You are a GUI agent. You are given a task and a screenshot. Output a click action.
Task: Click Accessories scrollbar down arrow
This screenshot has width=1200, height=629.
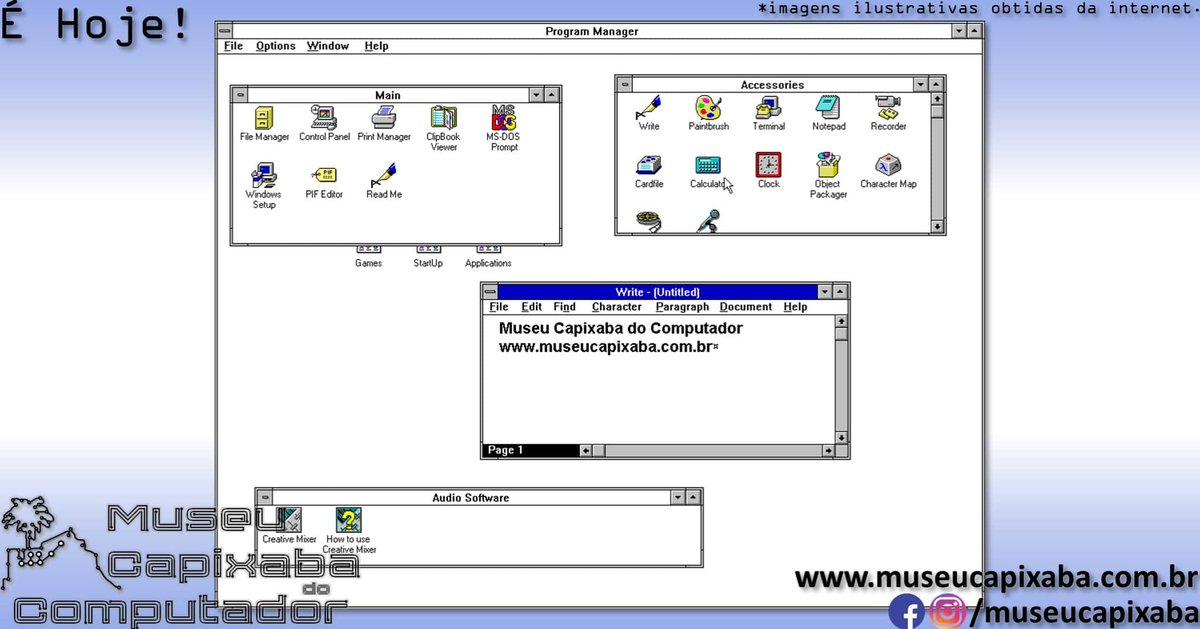937,227
